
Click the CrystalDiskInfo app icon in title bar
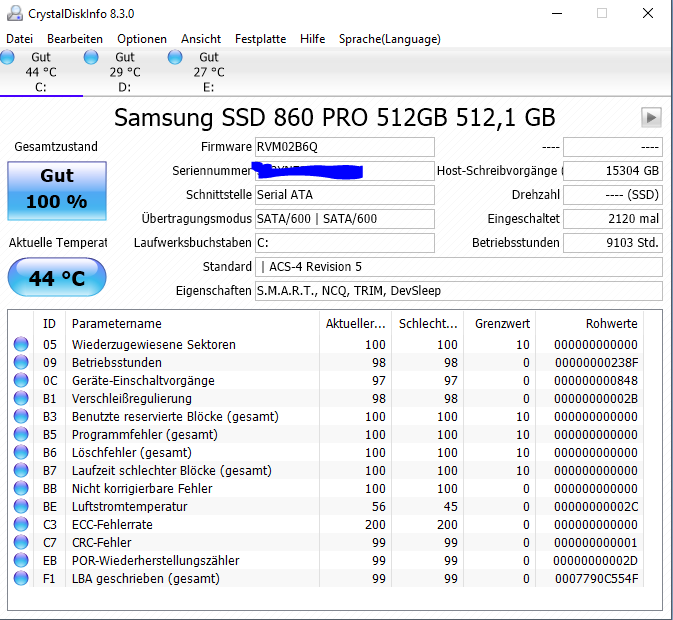click(15, 13)
